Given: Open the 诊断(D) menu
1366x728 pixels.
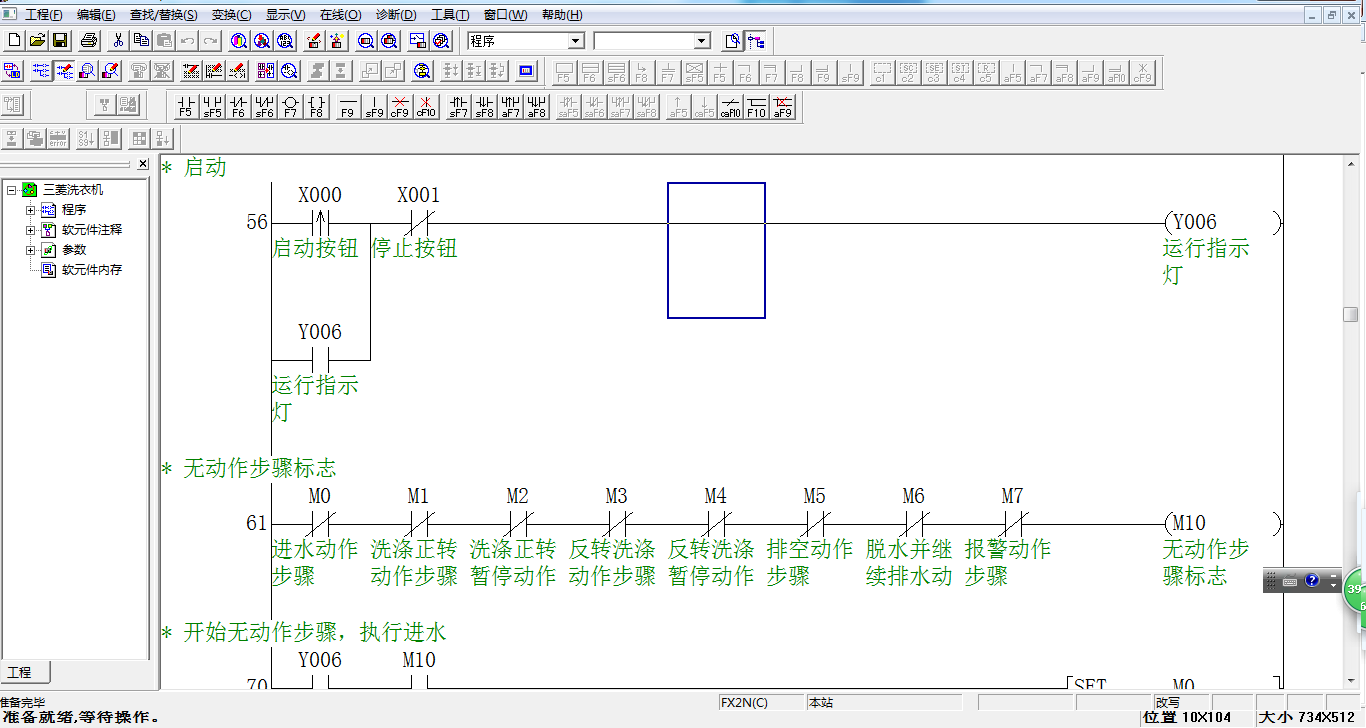Looking at the screenshot, I should (396, 15).
